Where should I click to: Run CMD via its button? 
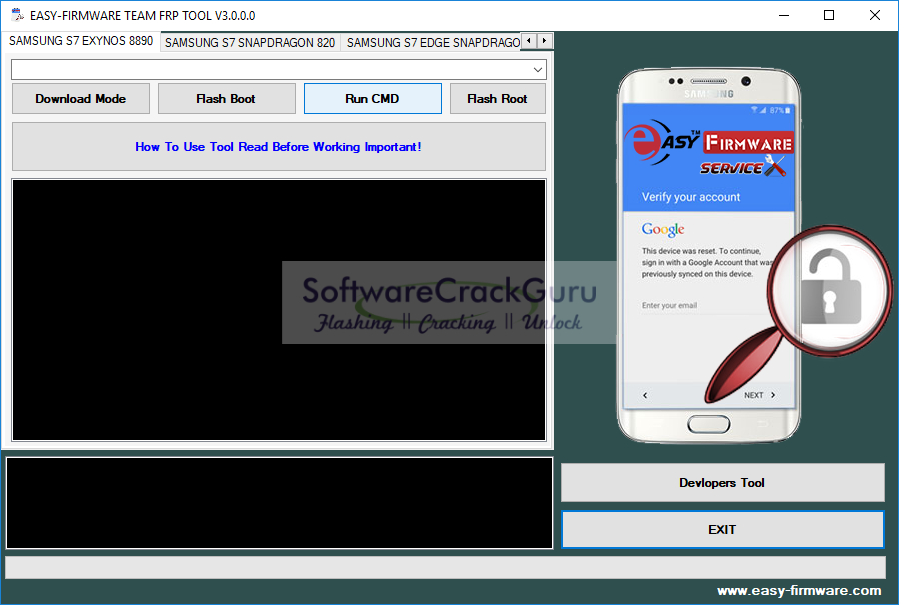click(x=373, y=99)
